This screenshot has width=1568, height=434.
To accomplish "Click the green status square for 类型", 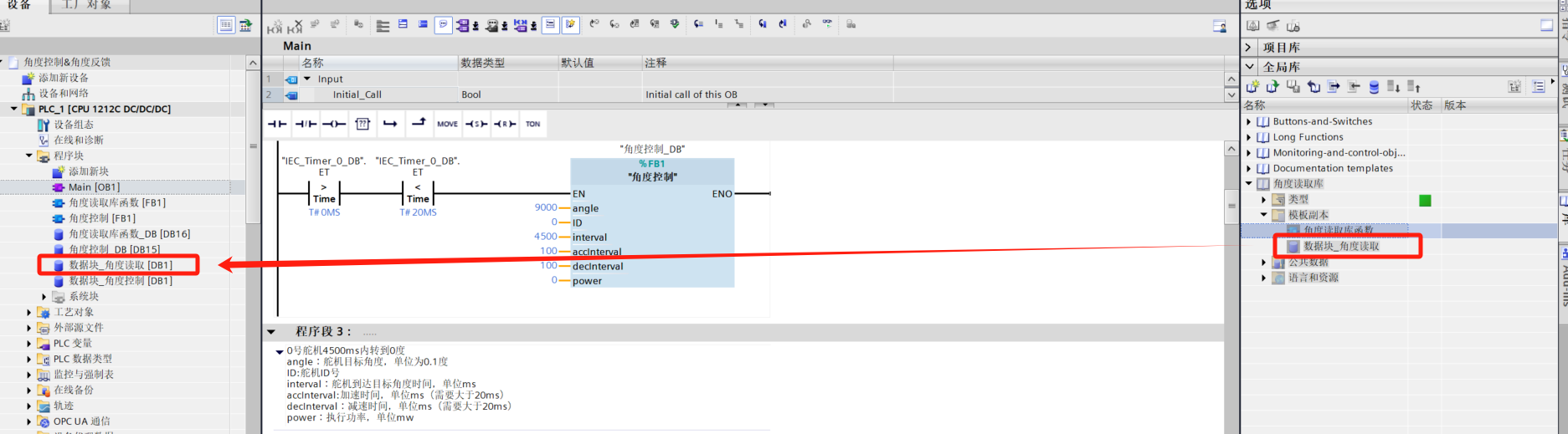I will pos(1425,200).
